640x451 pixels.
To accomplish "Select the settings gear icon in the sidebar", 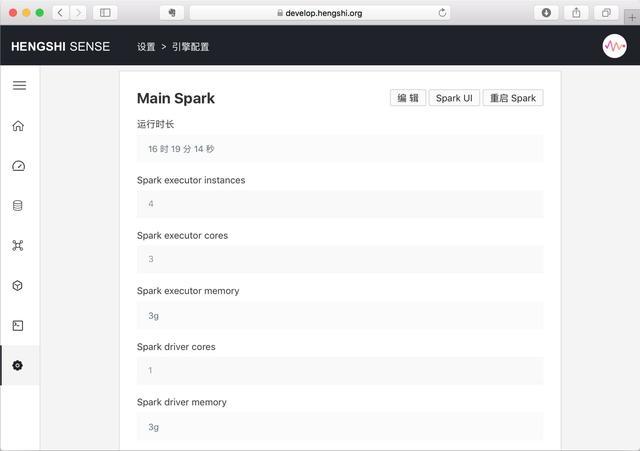I will click(x=18, y=365).
